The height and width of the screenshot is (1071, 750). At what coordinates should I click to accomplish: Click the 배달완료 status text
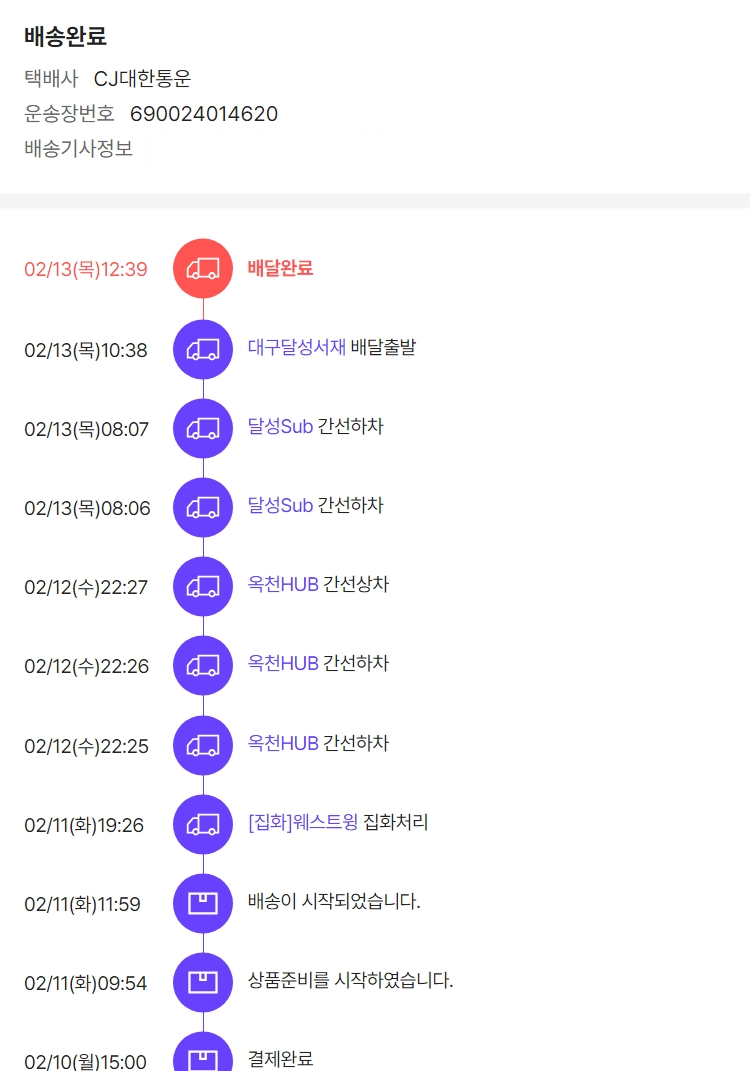click(x=280, y=268)
